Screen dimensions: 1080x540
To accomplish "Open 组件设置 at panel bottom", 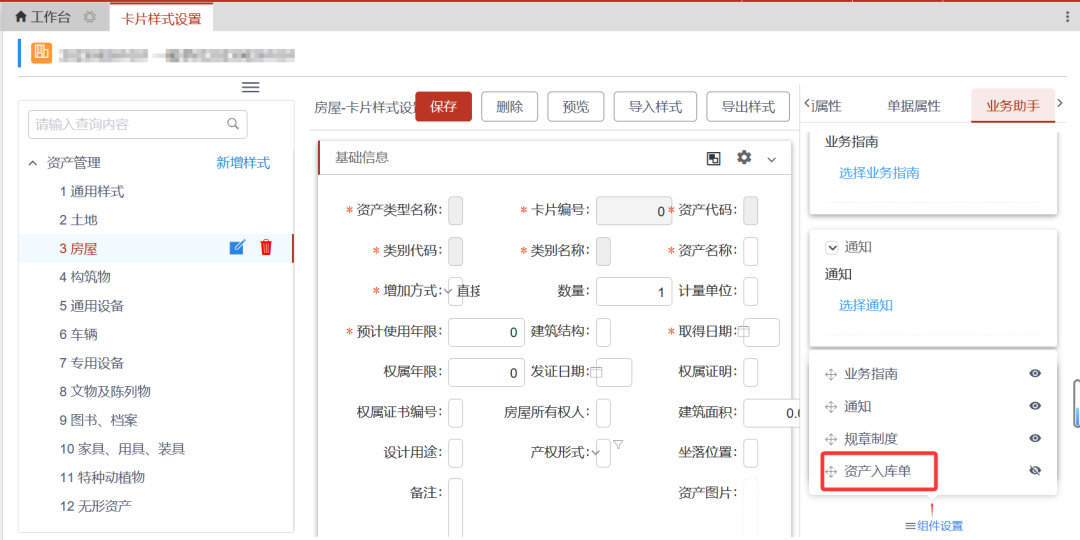I will [x=934, y=526].
